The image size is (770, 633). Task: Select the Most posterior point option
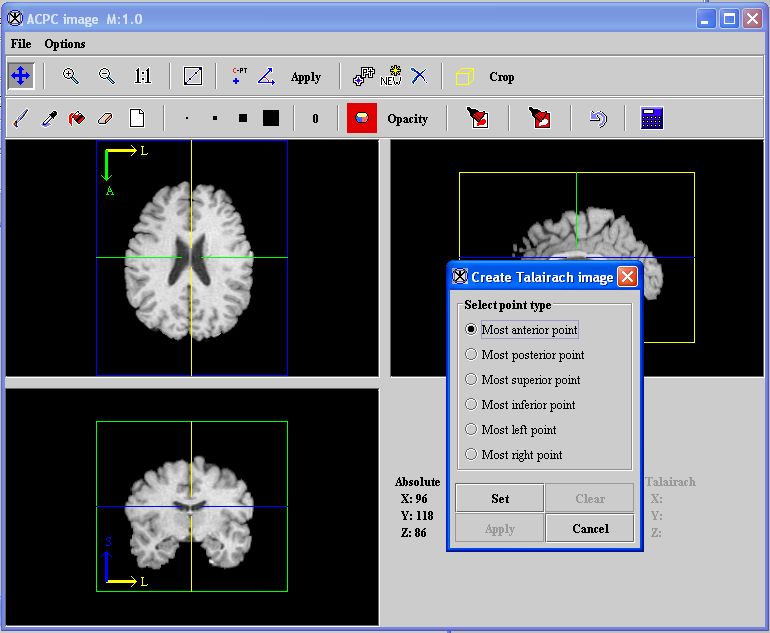(472, 355)
